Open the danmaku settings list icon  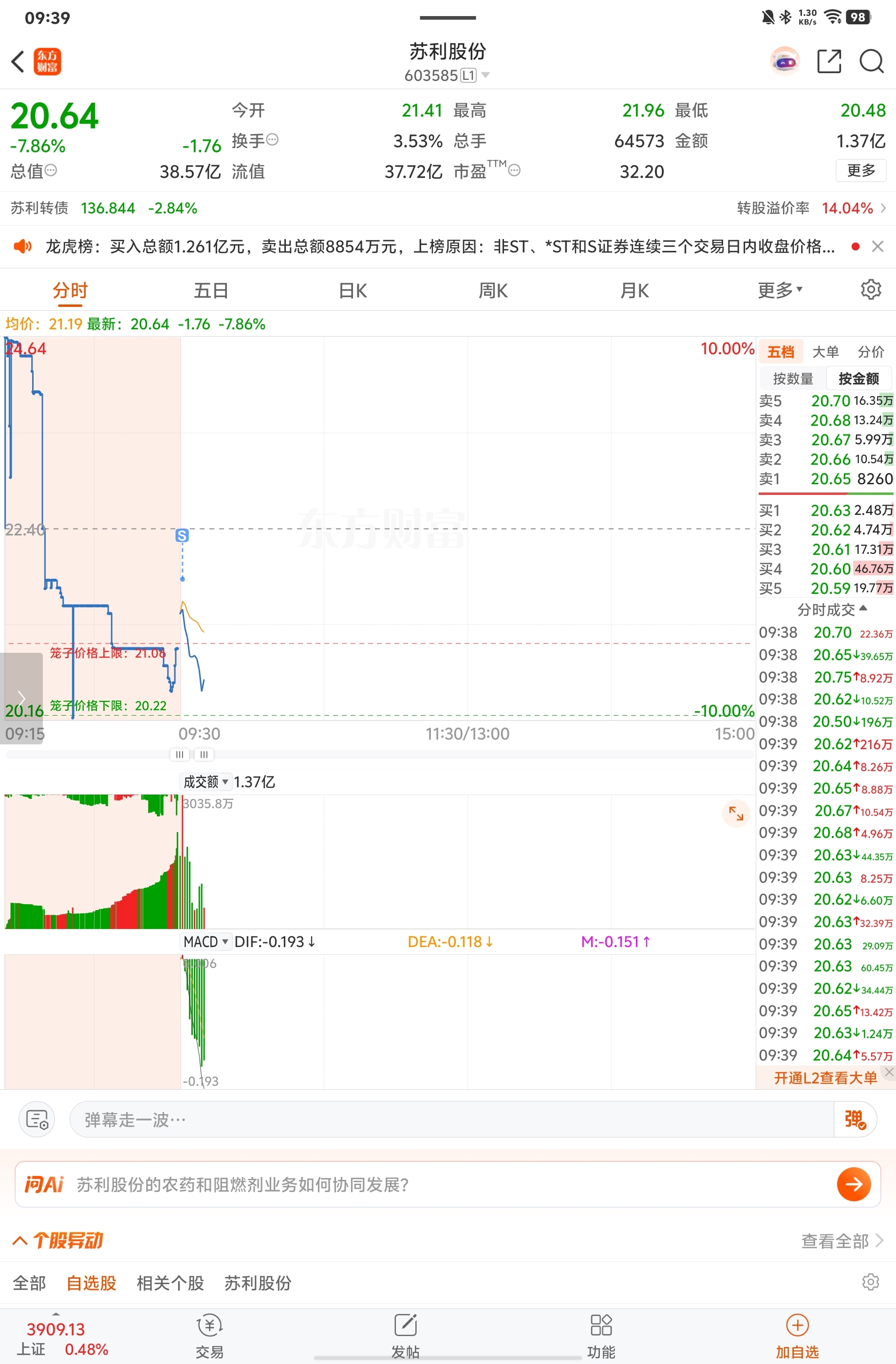point(37,1119)
